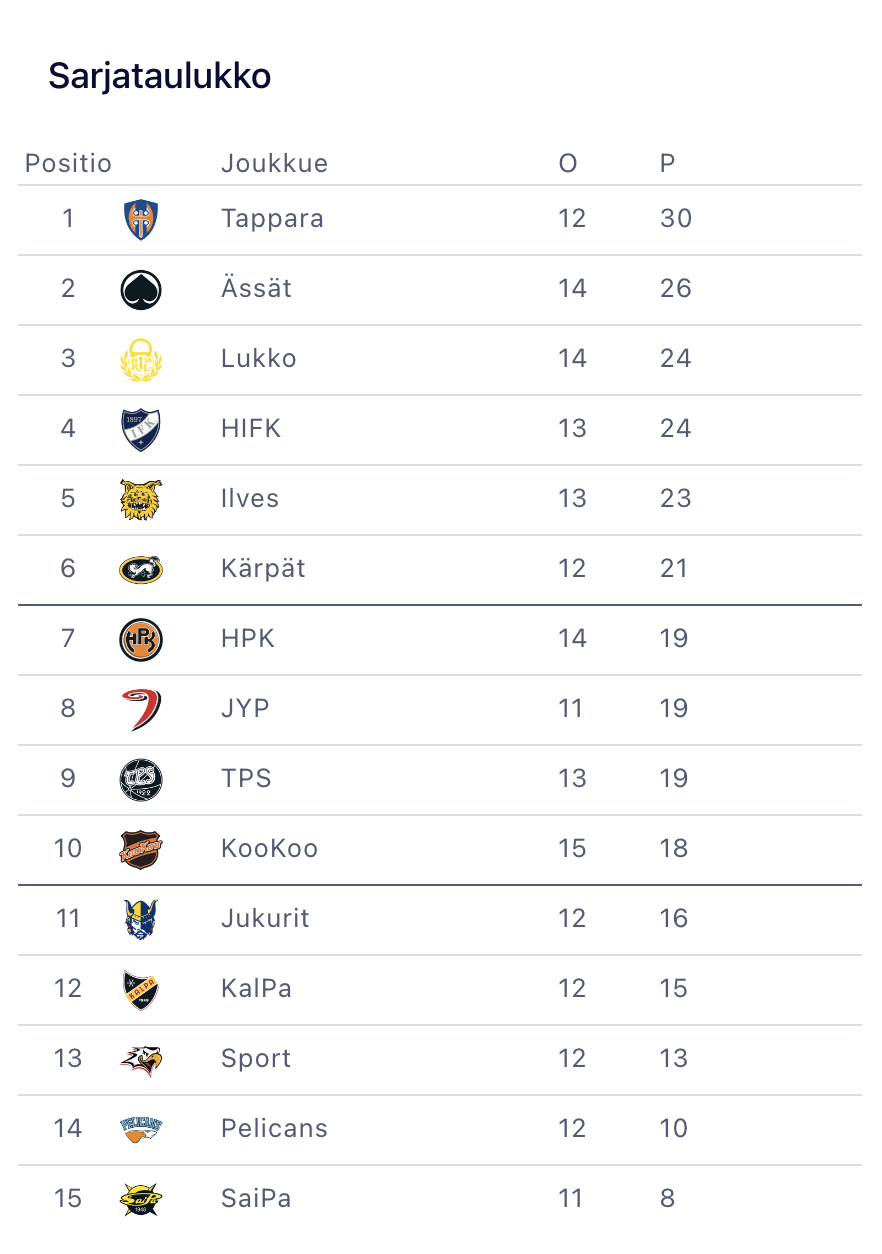Click the Positio column header

click(68, 163)
